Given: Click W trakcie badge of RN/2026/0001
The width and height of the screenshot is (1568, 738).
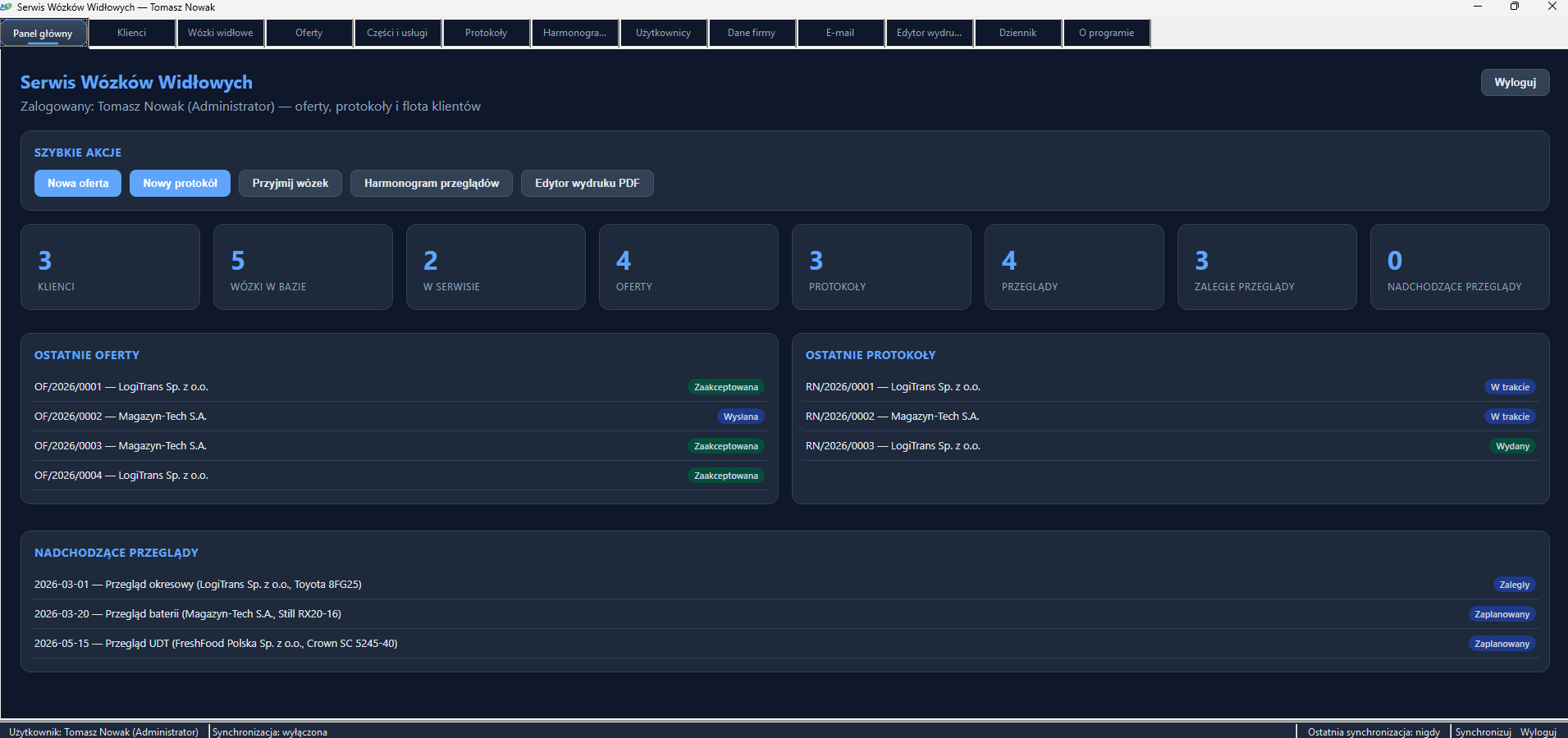Looking at the screenshot, I should pos(1510,387).
